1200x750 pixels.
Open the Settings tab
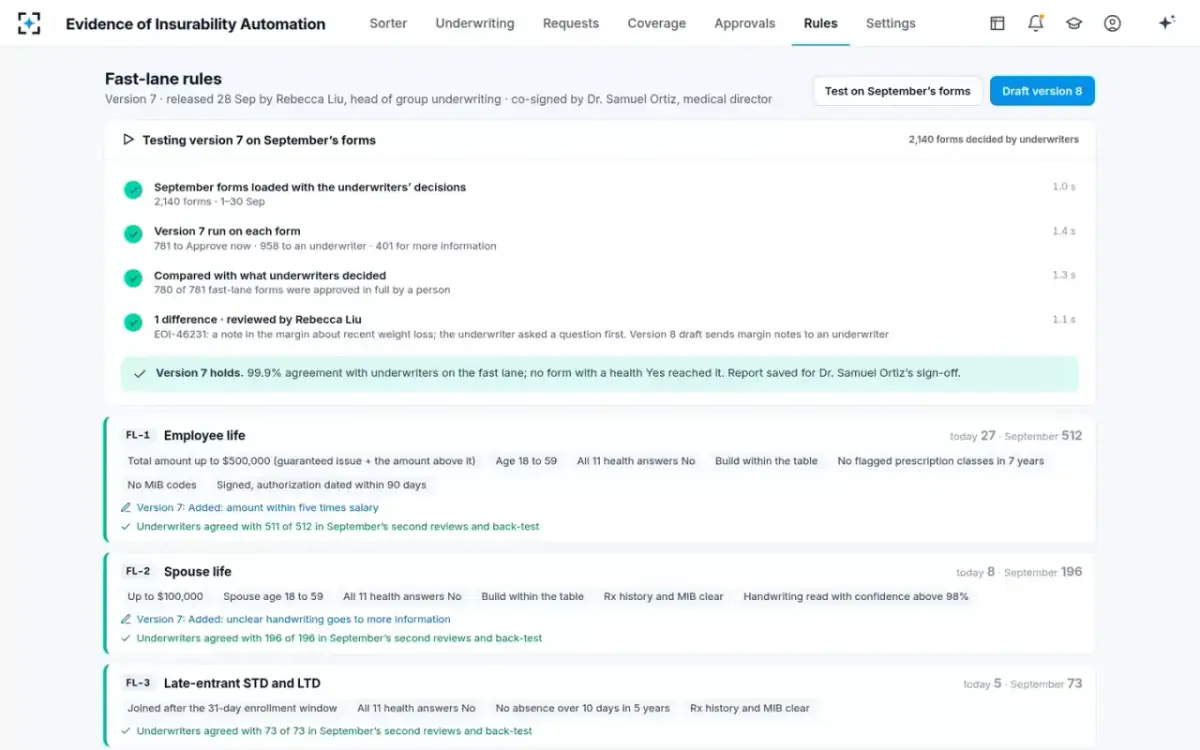click(x=891, y=23)
